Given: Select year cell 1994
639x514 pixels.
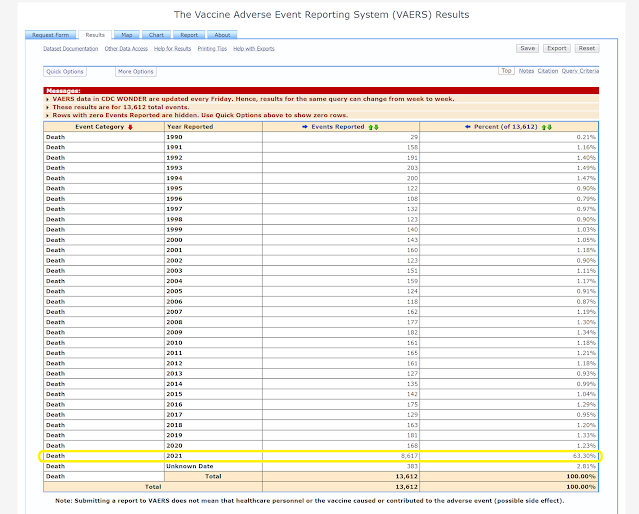Looking at the screenshot, I should click(x=174, y=179).
